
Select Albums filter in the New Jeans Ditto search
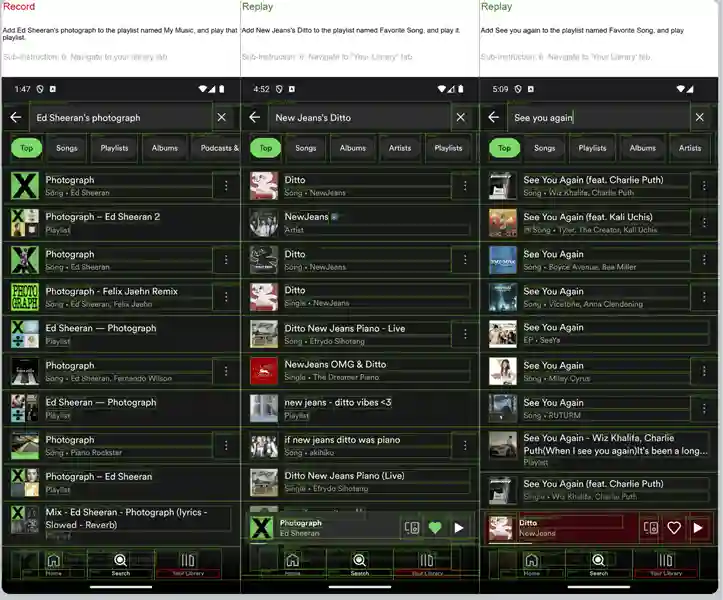pos(353,148)
